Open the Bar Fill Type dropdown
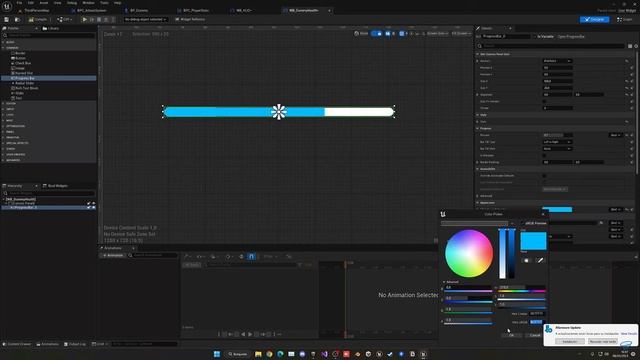This screenshot has height=360, width=640. (x=557, y=142)
